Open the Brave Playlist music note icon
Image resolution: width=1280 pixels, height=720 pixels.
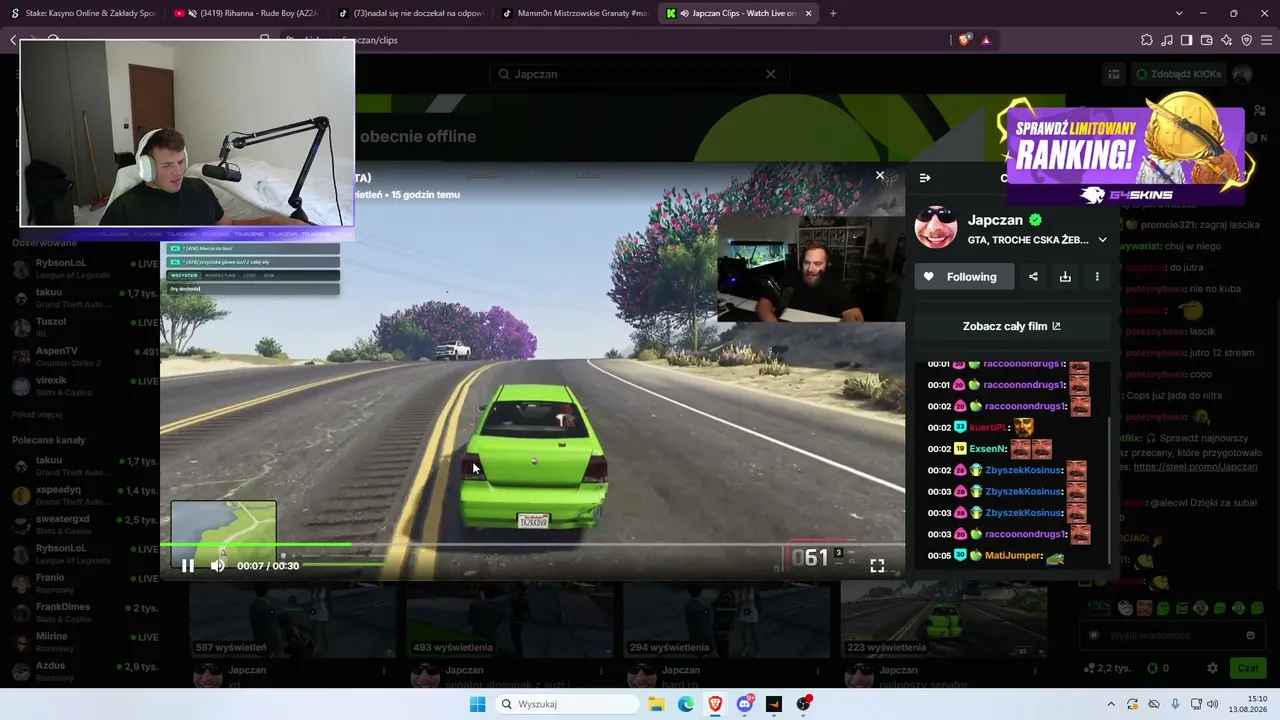tap(1167, 40)
